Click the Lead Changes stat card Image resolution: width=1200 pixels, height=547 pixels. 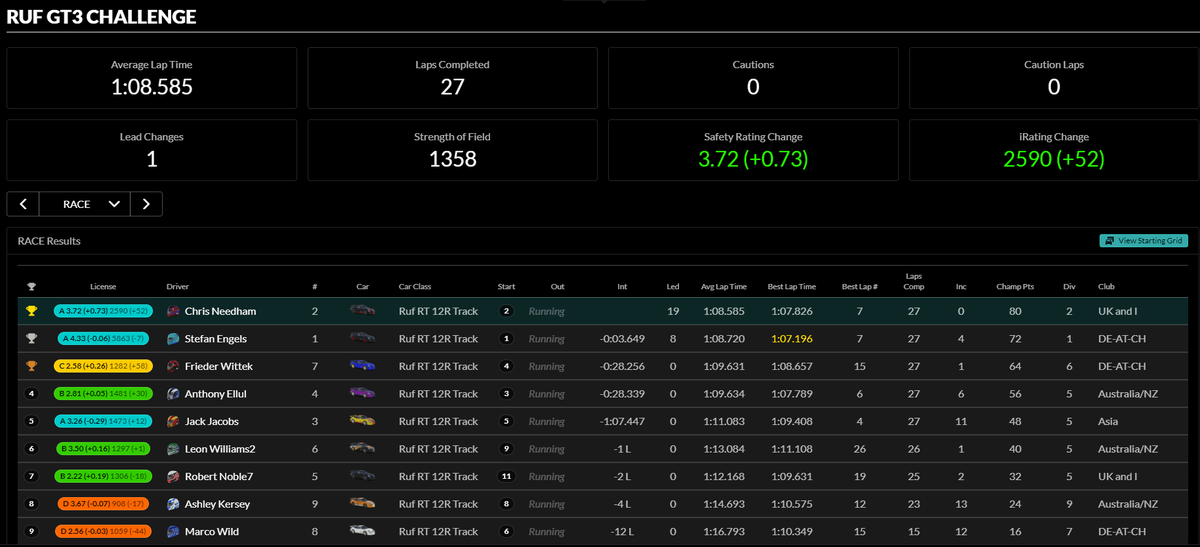[152, 150]
